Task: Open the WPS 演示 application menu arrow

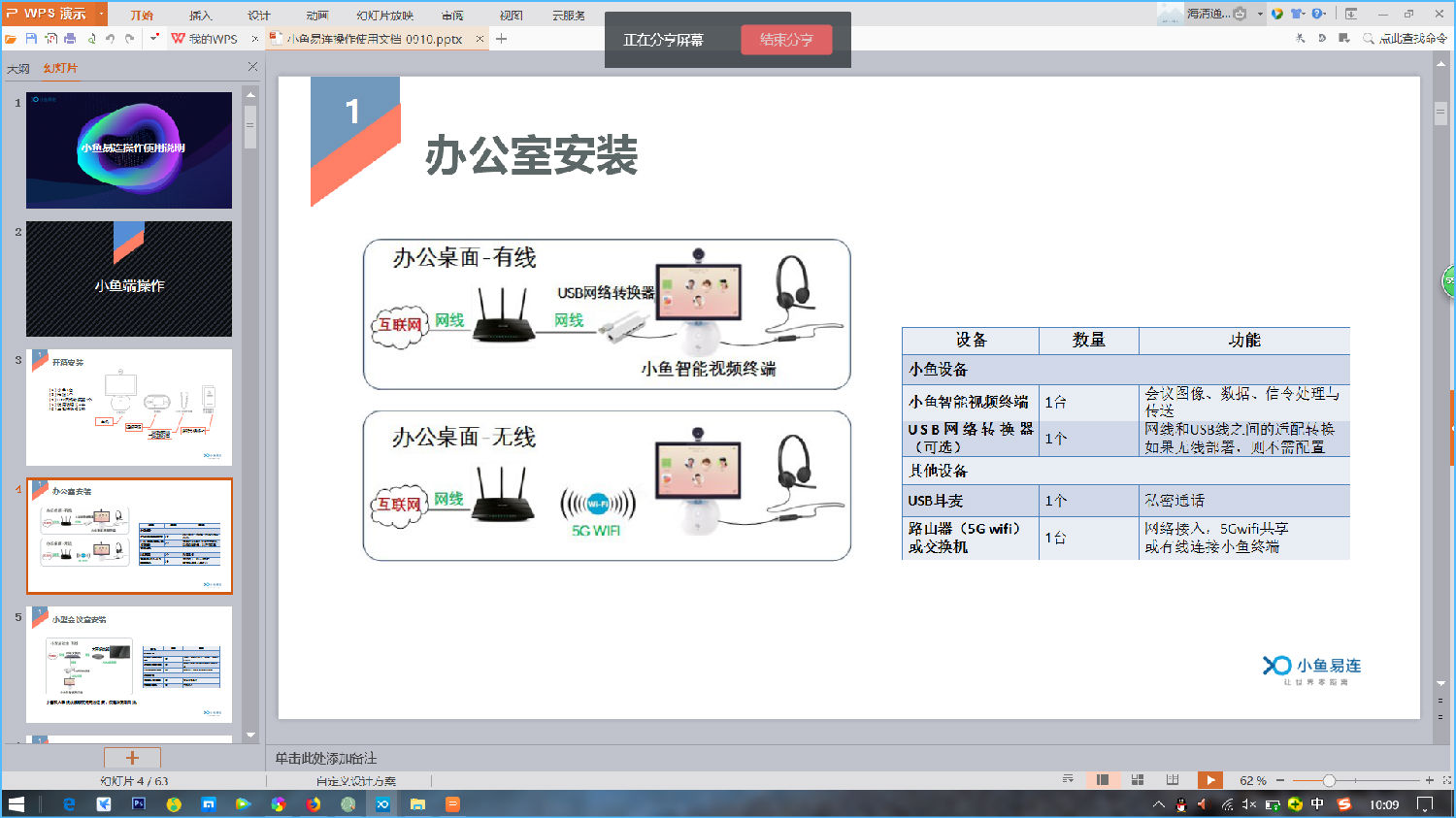Action: click(x=101, y=14)
